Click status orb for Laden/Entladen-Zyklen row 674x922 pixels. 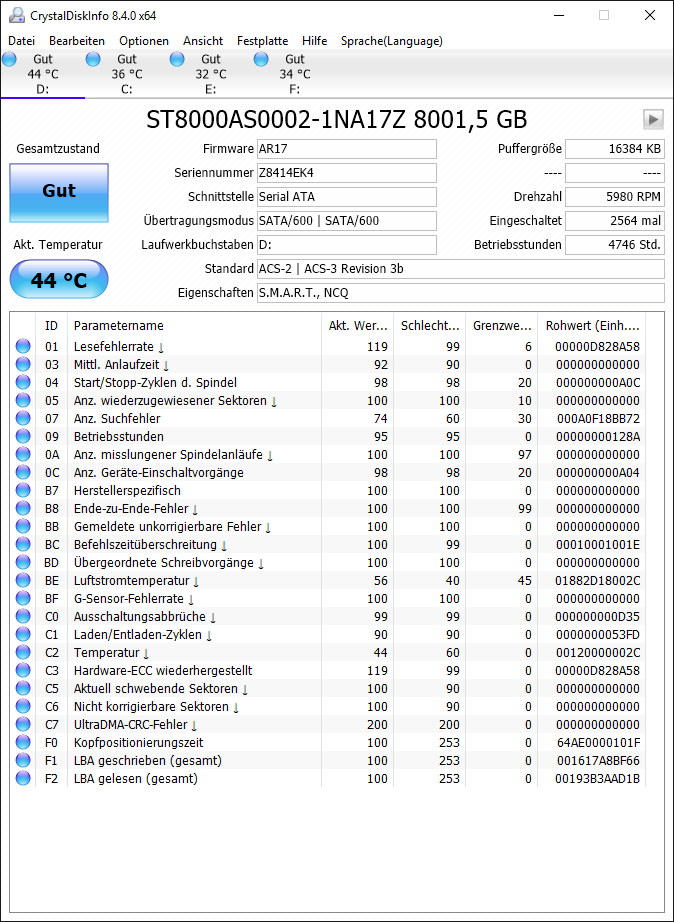(x=23, y=634)
